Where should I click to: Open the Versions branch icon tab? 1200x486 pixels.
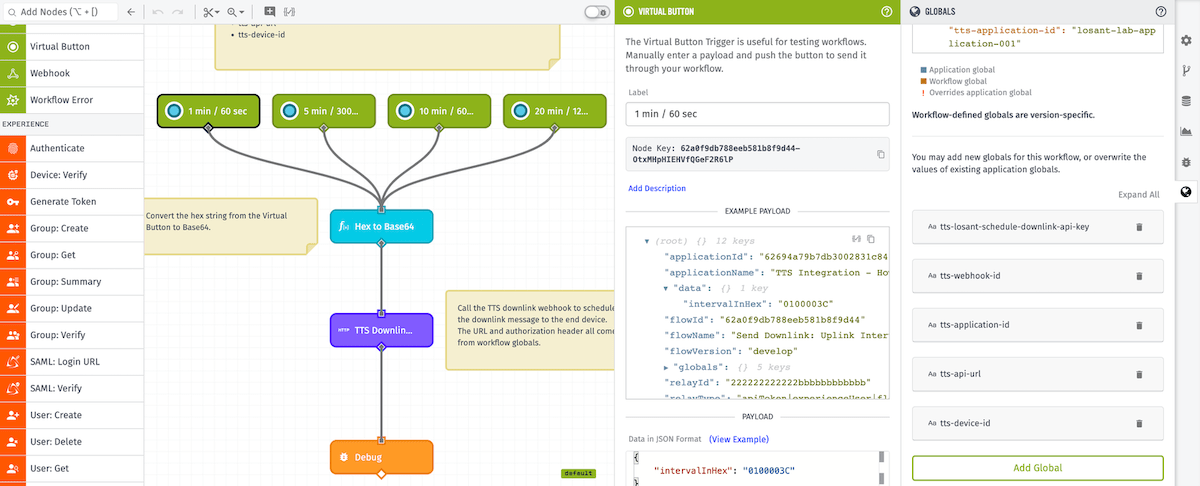click(x=1186, y=71)
